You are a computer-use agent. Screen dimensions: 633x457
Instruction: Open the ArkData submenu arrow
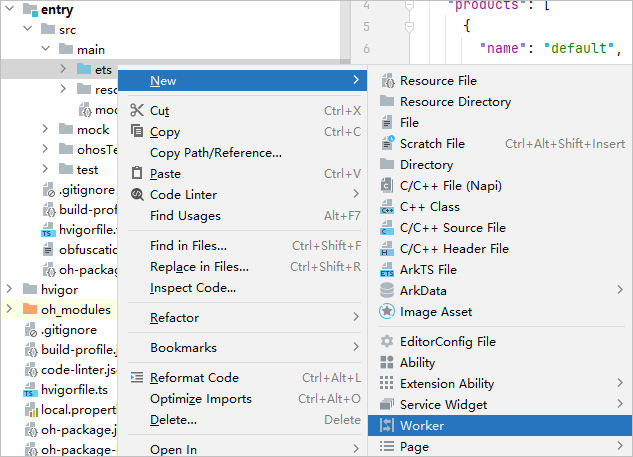point(620,291)
